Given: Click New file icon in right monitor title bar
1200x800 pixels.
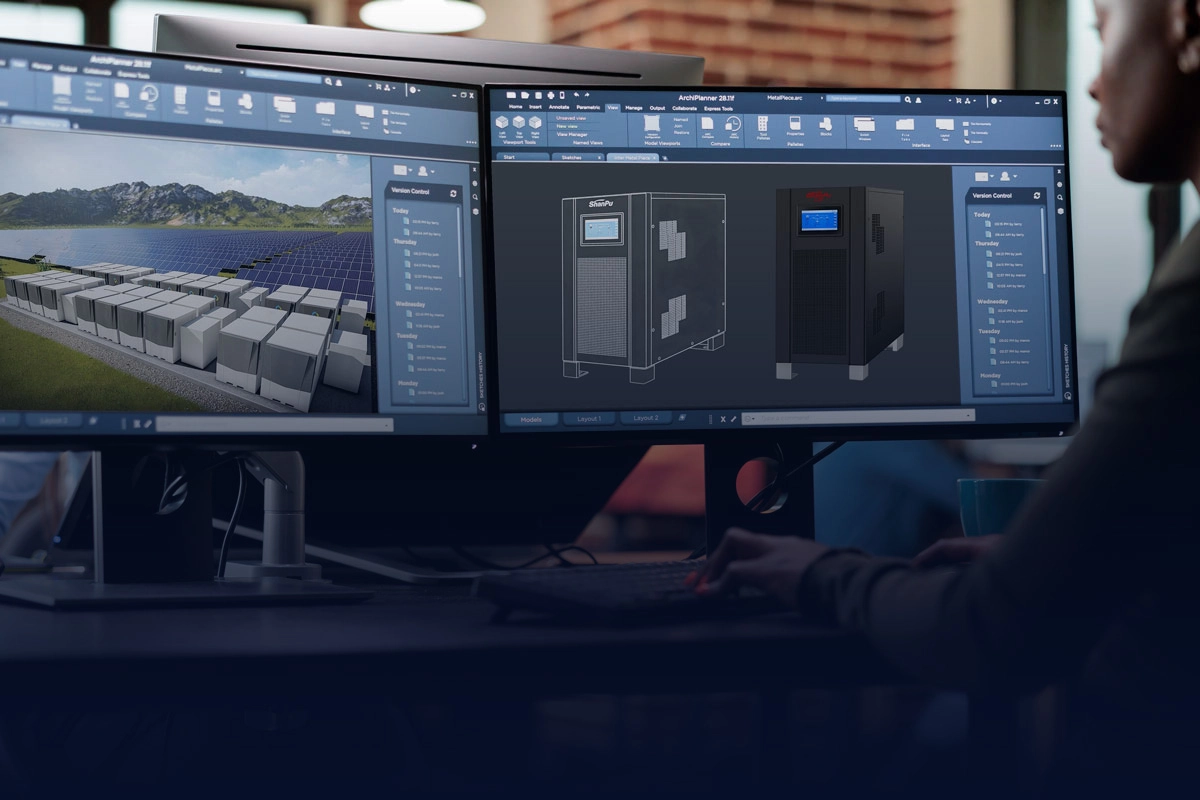Looking at the screenshot, I should [511, 95].
